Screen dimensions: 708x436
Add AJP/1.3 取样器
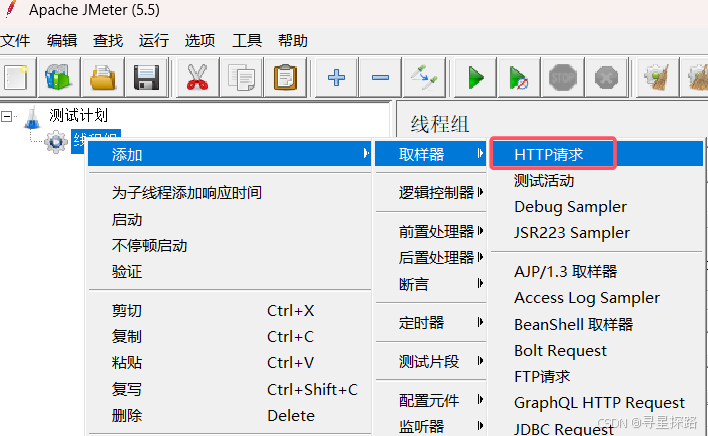tap(597, 272)
